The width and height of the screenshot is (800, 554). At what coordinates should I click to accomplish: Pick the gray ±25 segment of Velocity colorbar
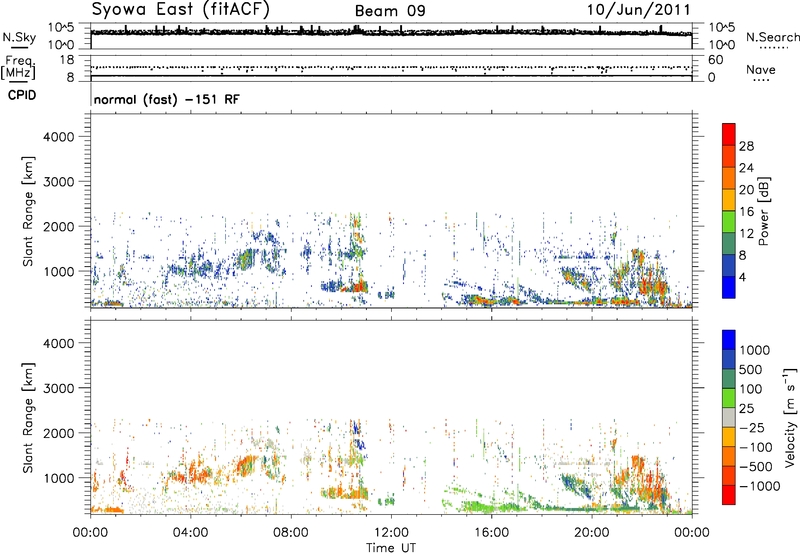click(x=729, y=417)
